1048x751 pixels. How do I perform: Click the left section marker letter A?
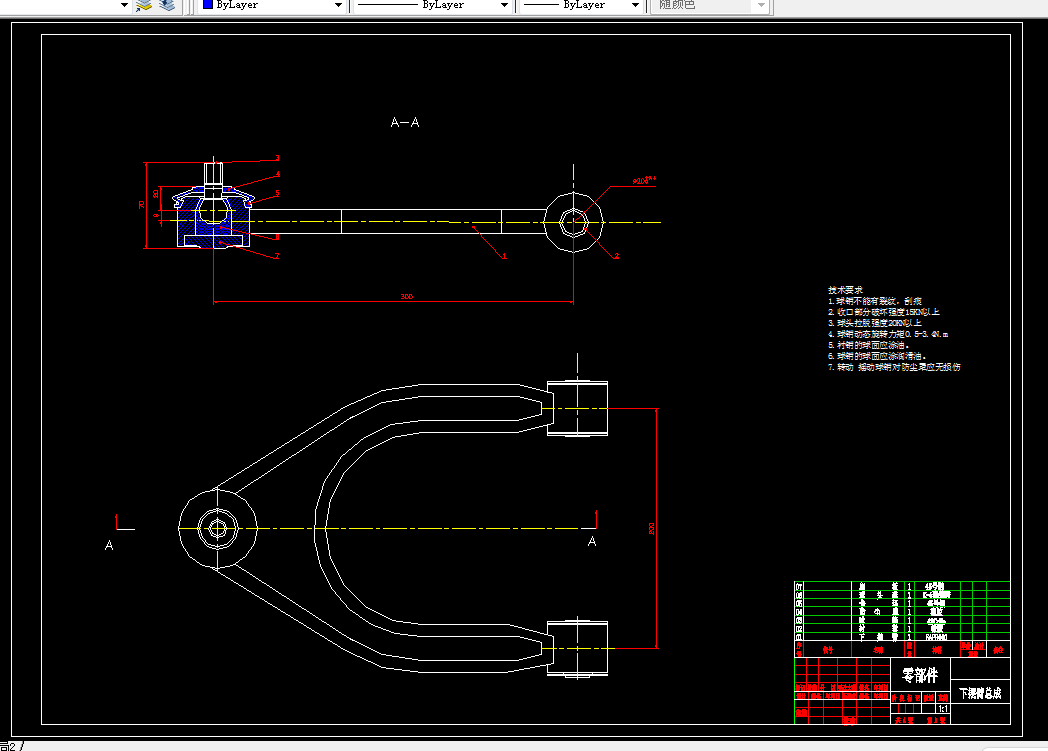click(x=109, y=546)
